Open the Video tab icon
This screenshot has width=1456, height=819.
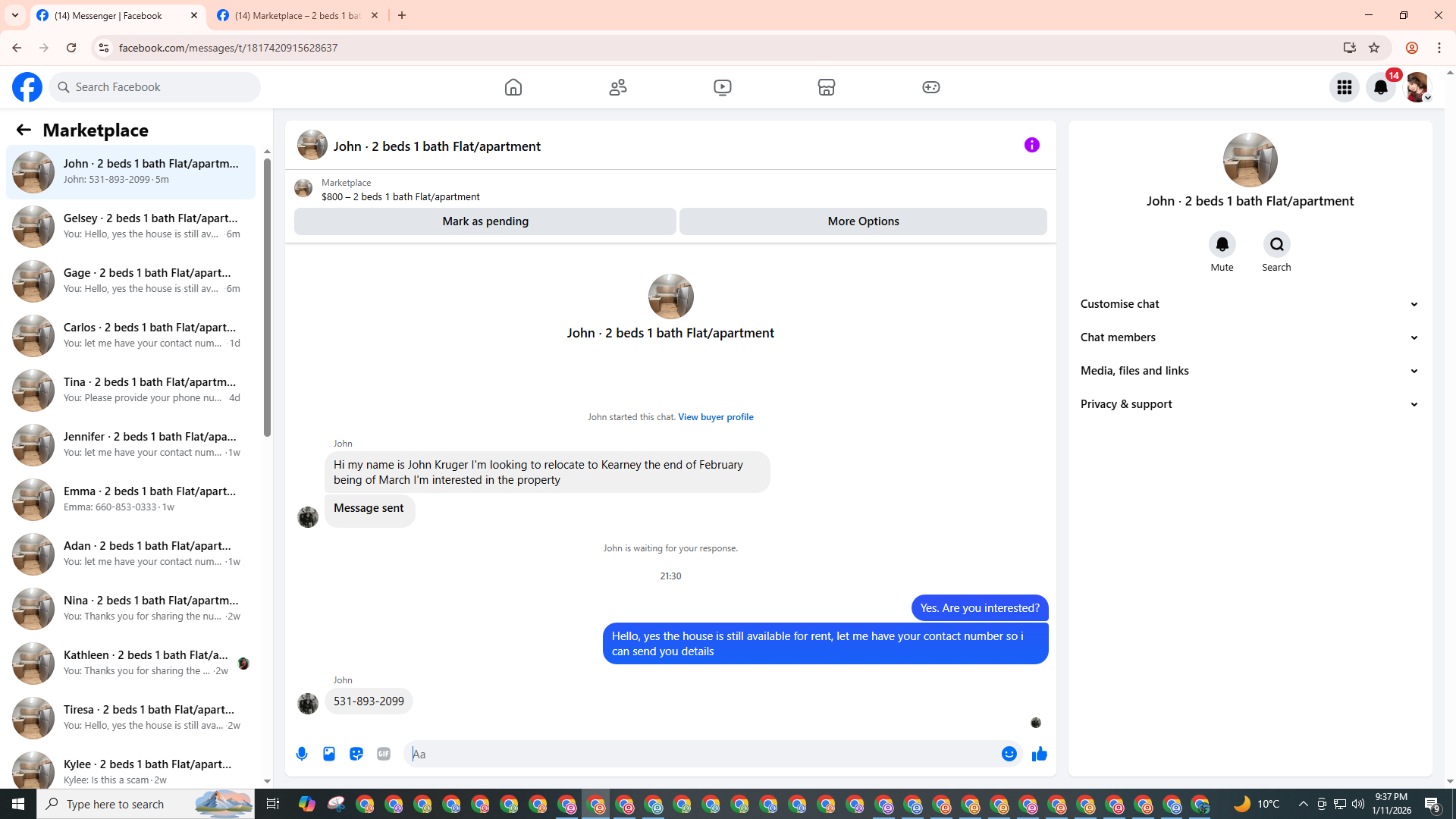(x=723, y=87)
